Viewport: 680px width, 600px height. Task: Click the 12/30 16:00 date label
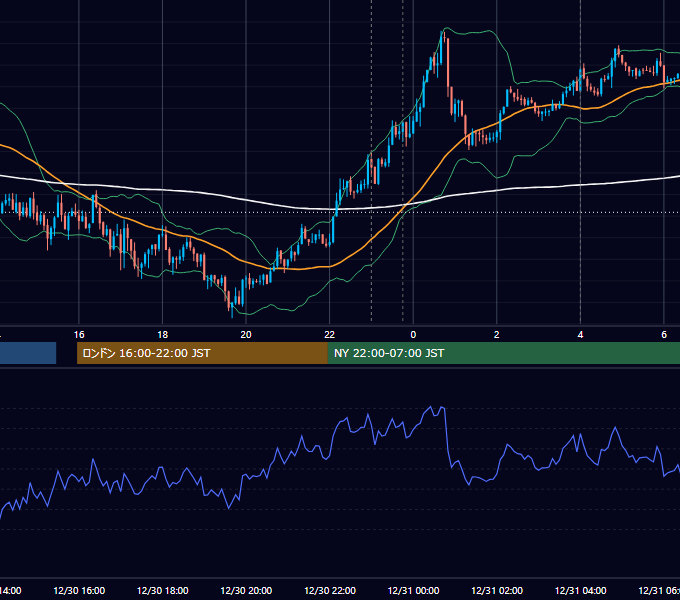[x=79, y=590]
